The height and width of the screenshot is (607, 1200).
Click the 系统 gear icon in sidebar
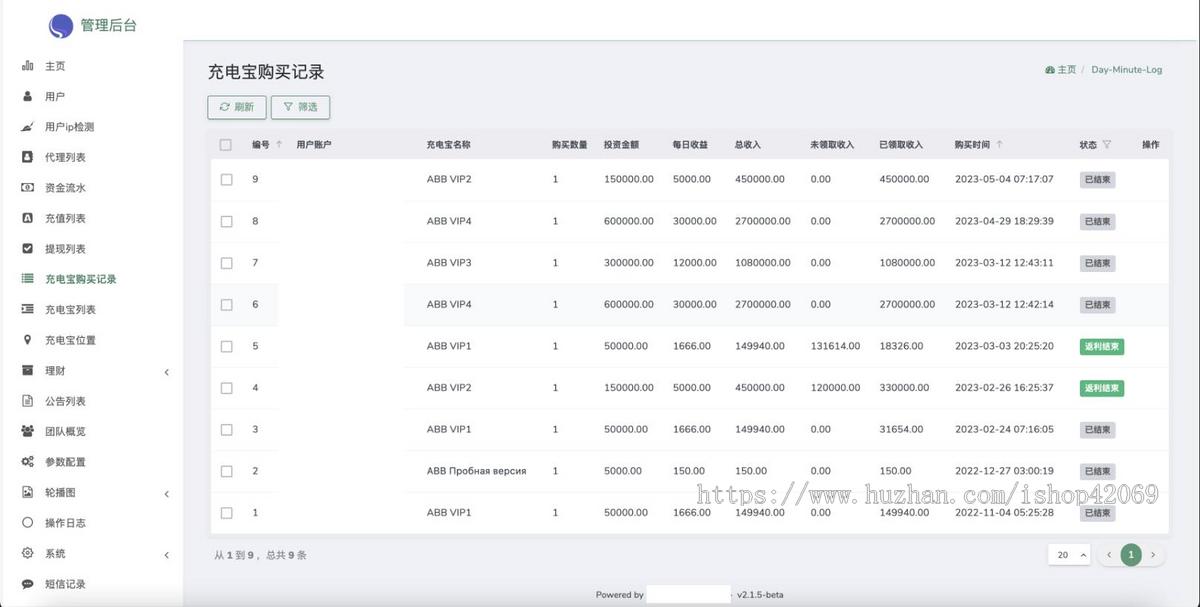tap(28, 554)
